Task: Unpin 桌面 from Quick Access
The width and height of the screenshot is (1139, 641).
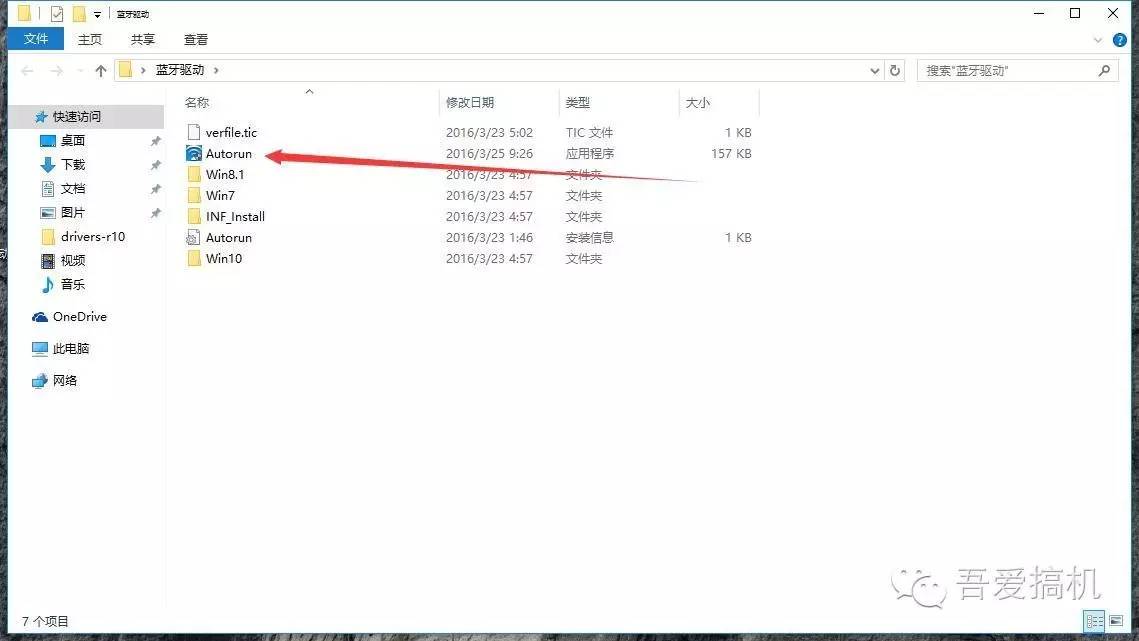Action: (x=157, y=140)
